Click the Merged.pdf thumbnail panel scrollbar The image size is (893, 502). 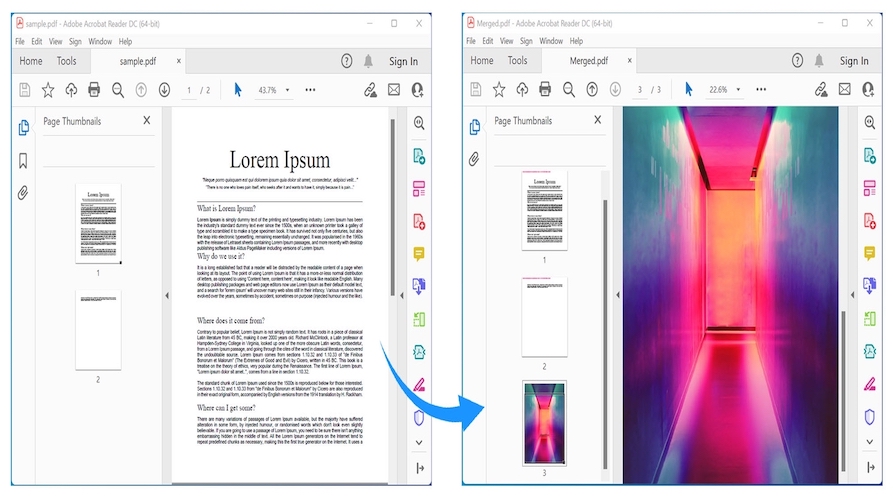click(x=603, y=330)
